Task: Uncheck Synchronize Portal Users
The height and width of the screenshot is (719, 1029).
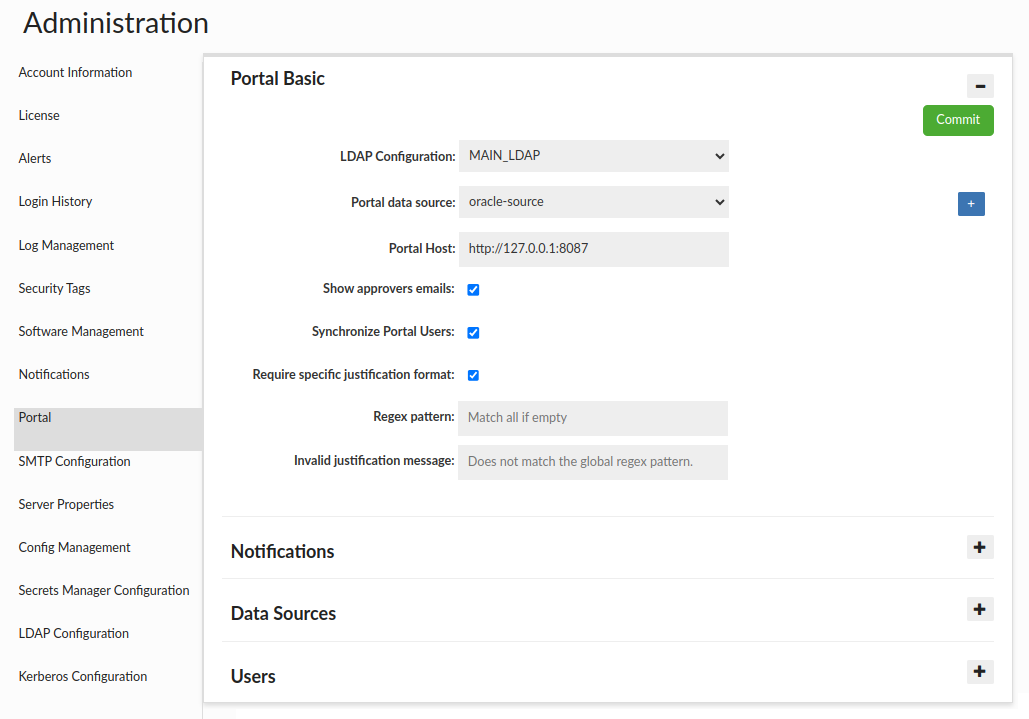Action: coord(473,333)
